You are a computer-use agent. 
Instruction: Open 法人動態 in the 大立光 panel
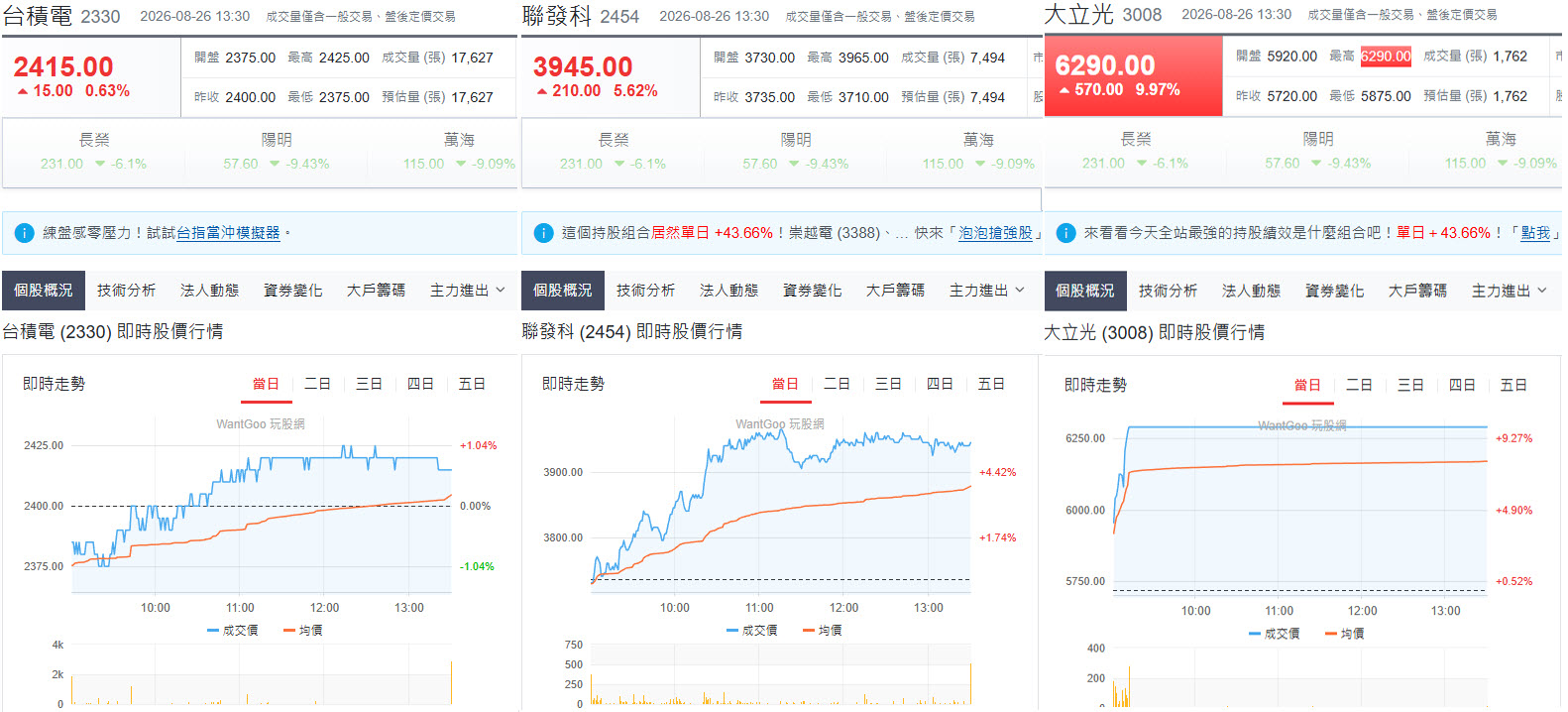1252,291
